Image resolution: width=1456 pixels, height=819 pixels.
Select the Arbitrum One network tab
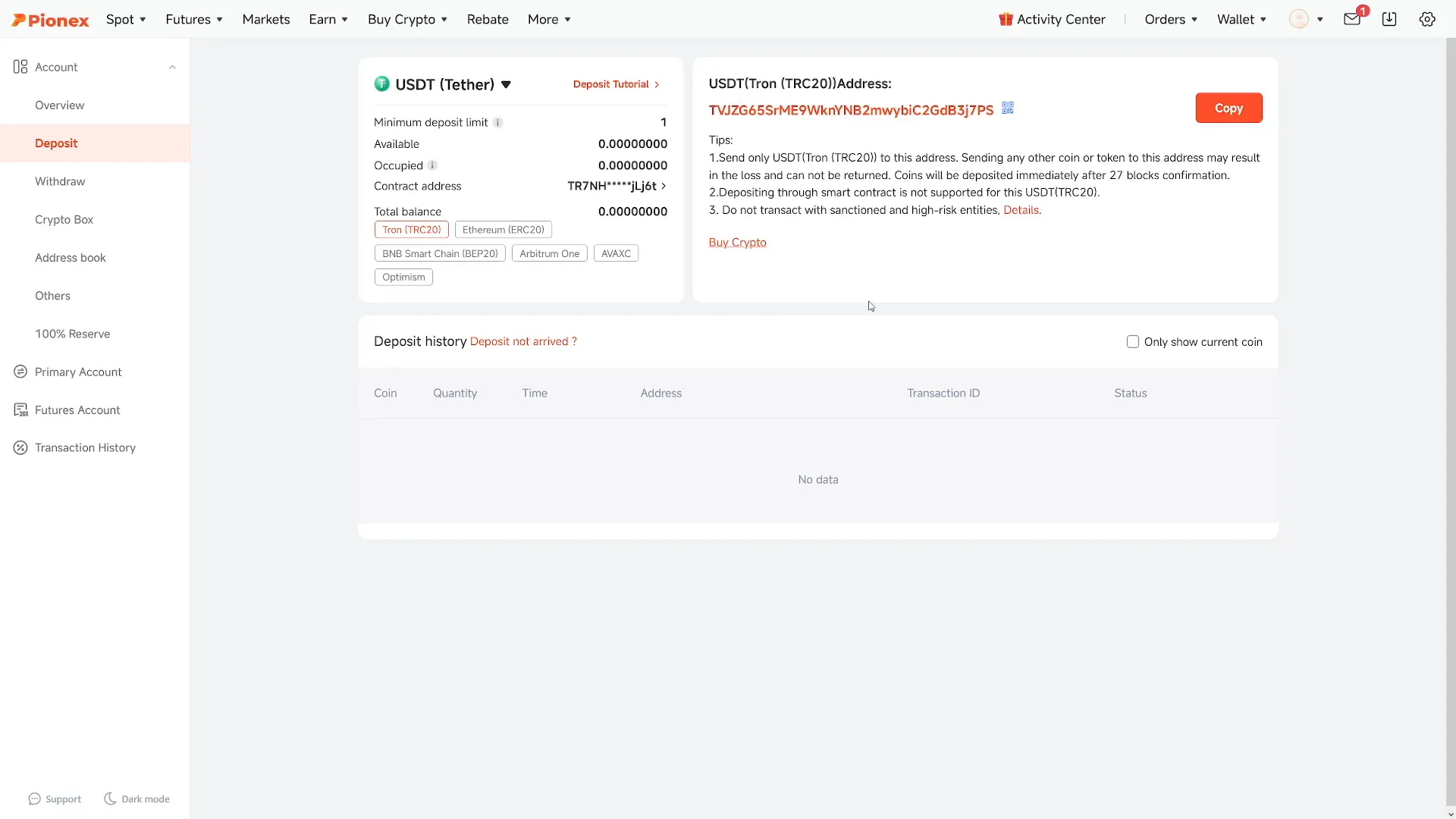click(x=549, y=253)
